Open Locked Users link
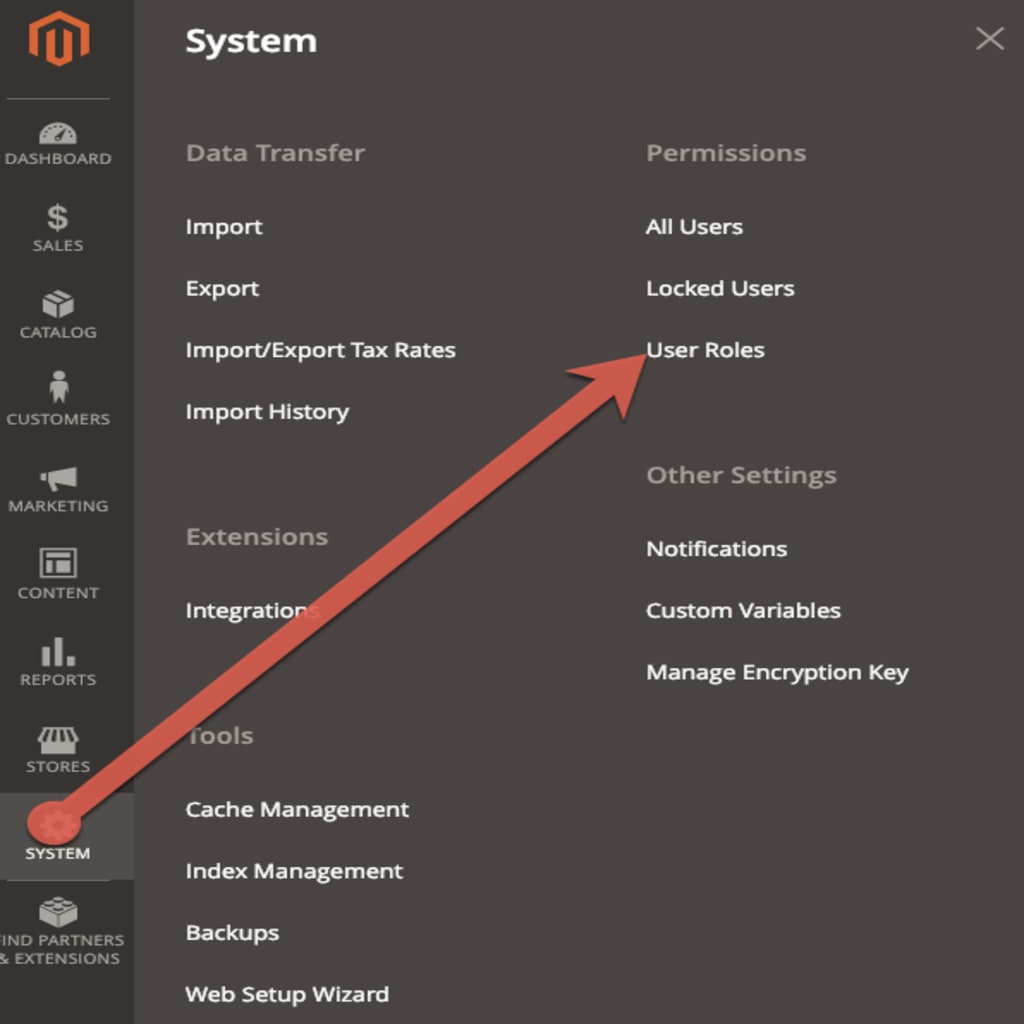 (720, 288)
